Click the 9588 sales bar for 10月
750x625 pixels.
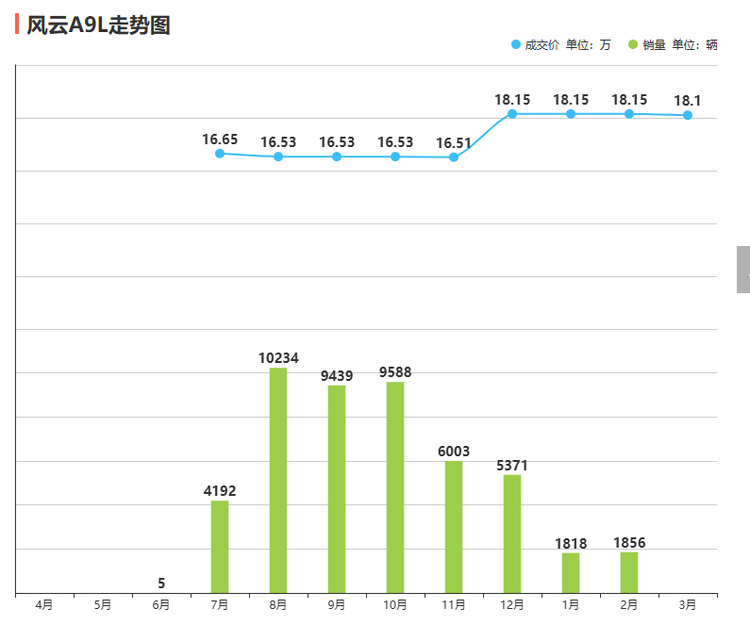pyautogui.click(x=395, y=487)
